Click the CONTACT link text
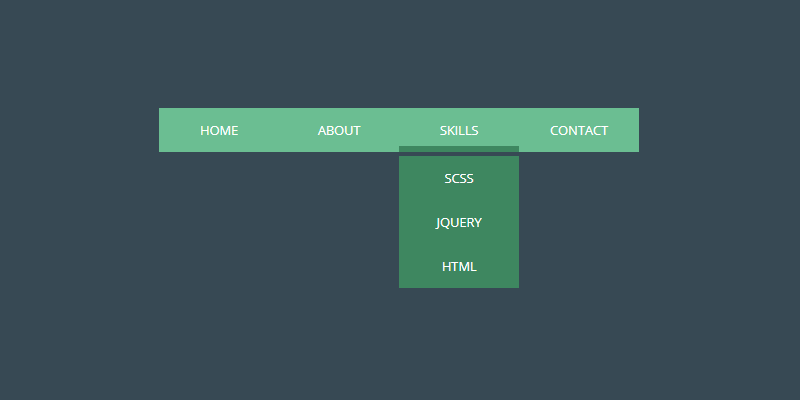The height and width of the screenshot is (400, 800). tap(579, 130)
